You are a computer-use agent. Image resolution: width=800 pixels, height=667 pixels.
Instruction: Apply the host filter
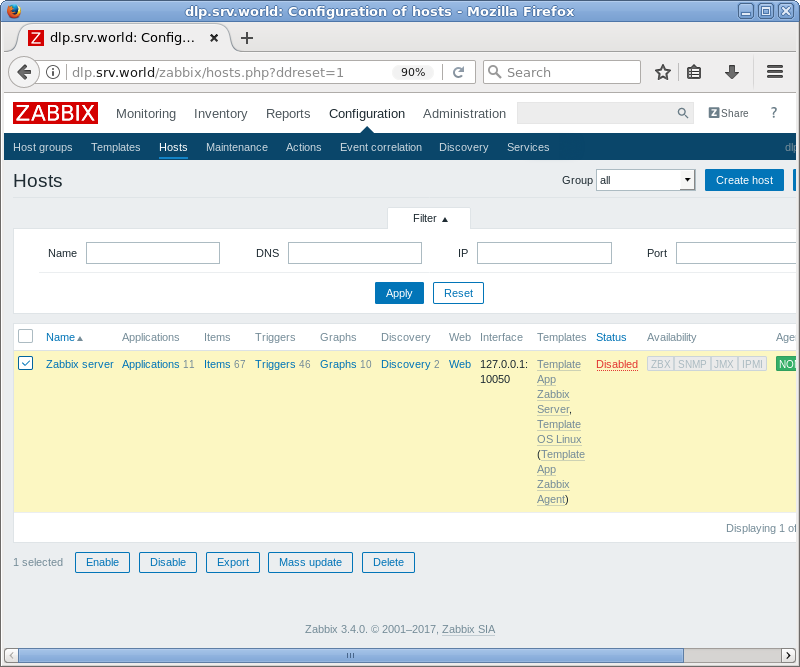399,293
